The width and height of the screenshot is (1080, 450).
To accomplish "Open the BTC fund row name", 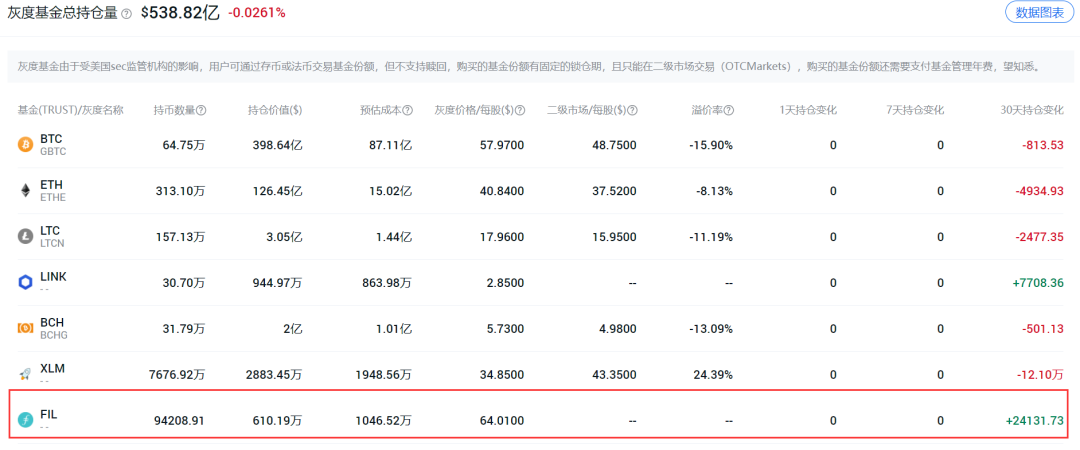I will (51, 139).
